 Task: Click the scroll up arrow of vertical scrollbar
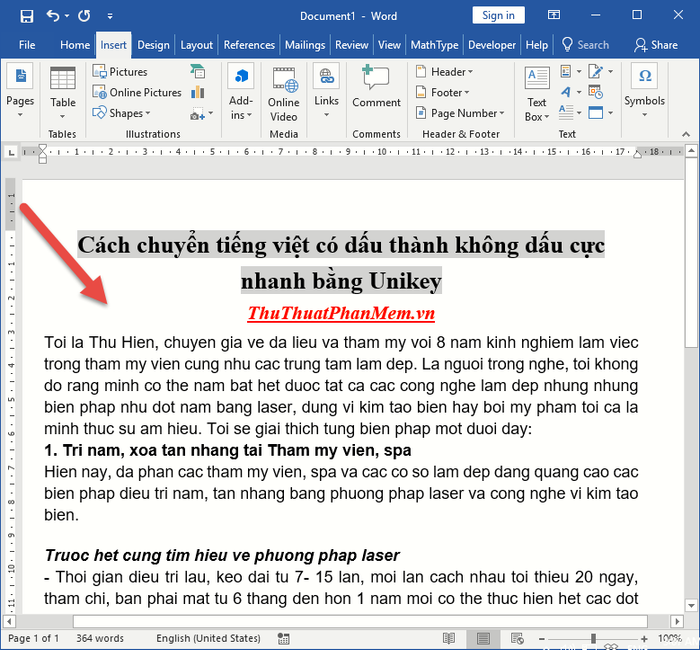tap(692, 151)
